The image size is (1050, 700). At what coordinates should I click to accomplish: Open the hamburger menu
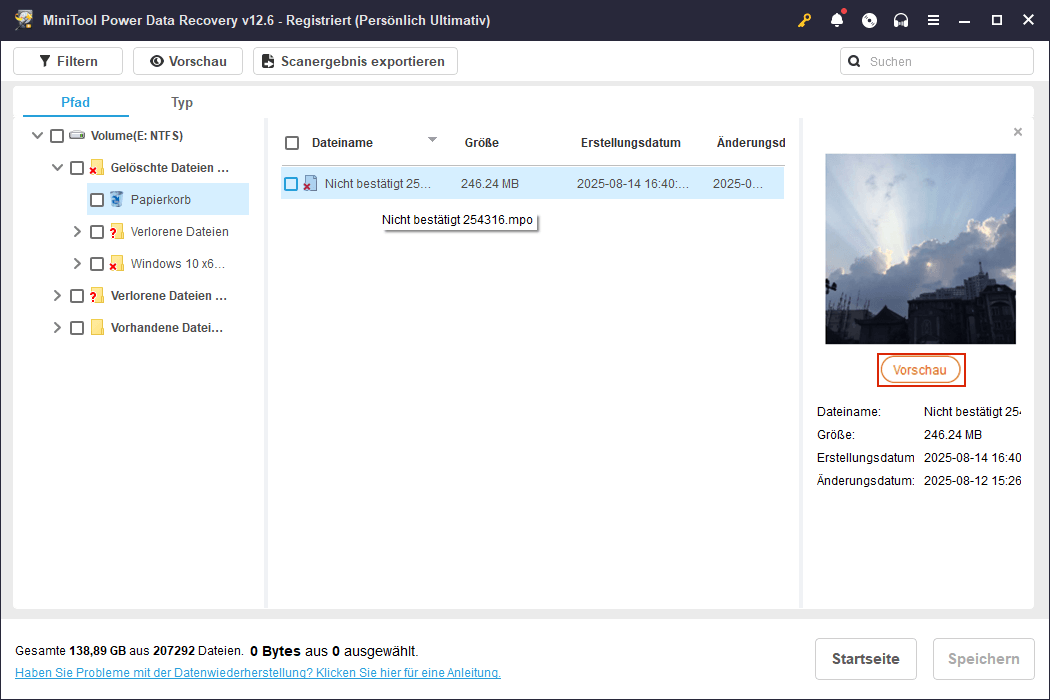click(x=933, y=20)
